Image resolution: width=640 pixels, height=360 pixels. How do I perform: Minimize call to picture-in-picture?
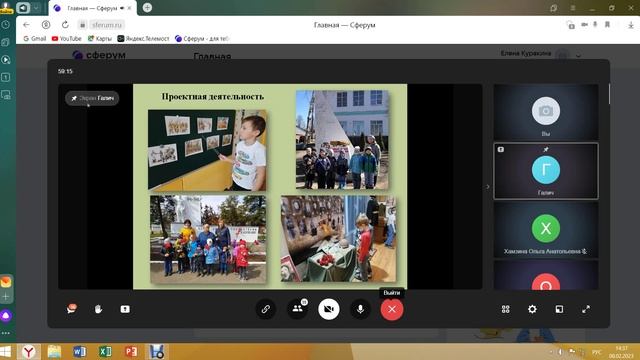coord(559,309)
